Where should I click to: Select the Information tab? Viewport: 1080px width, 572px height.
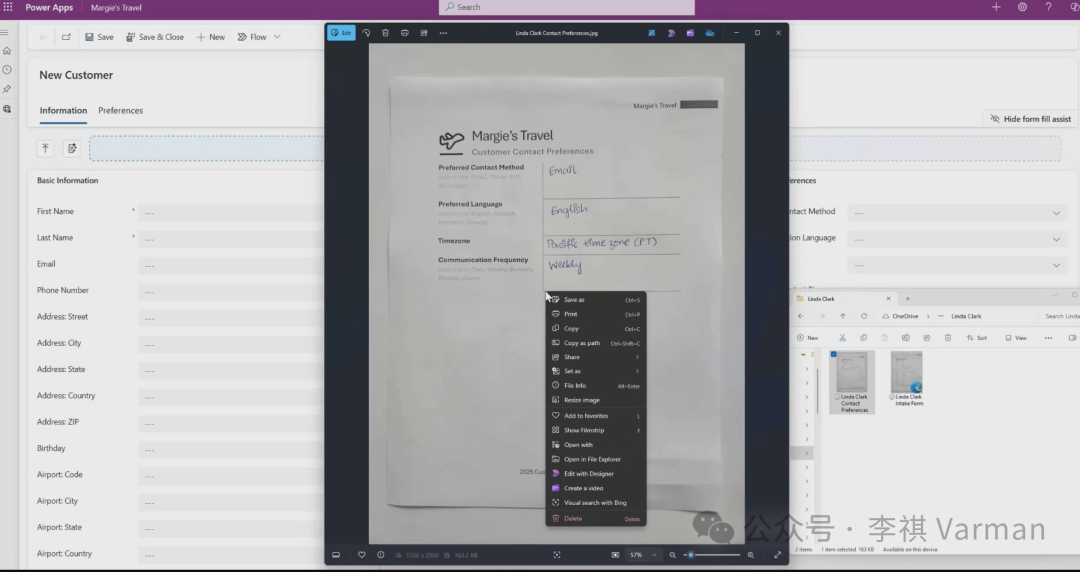pyautogui.click(x=63, y=110)
